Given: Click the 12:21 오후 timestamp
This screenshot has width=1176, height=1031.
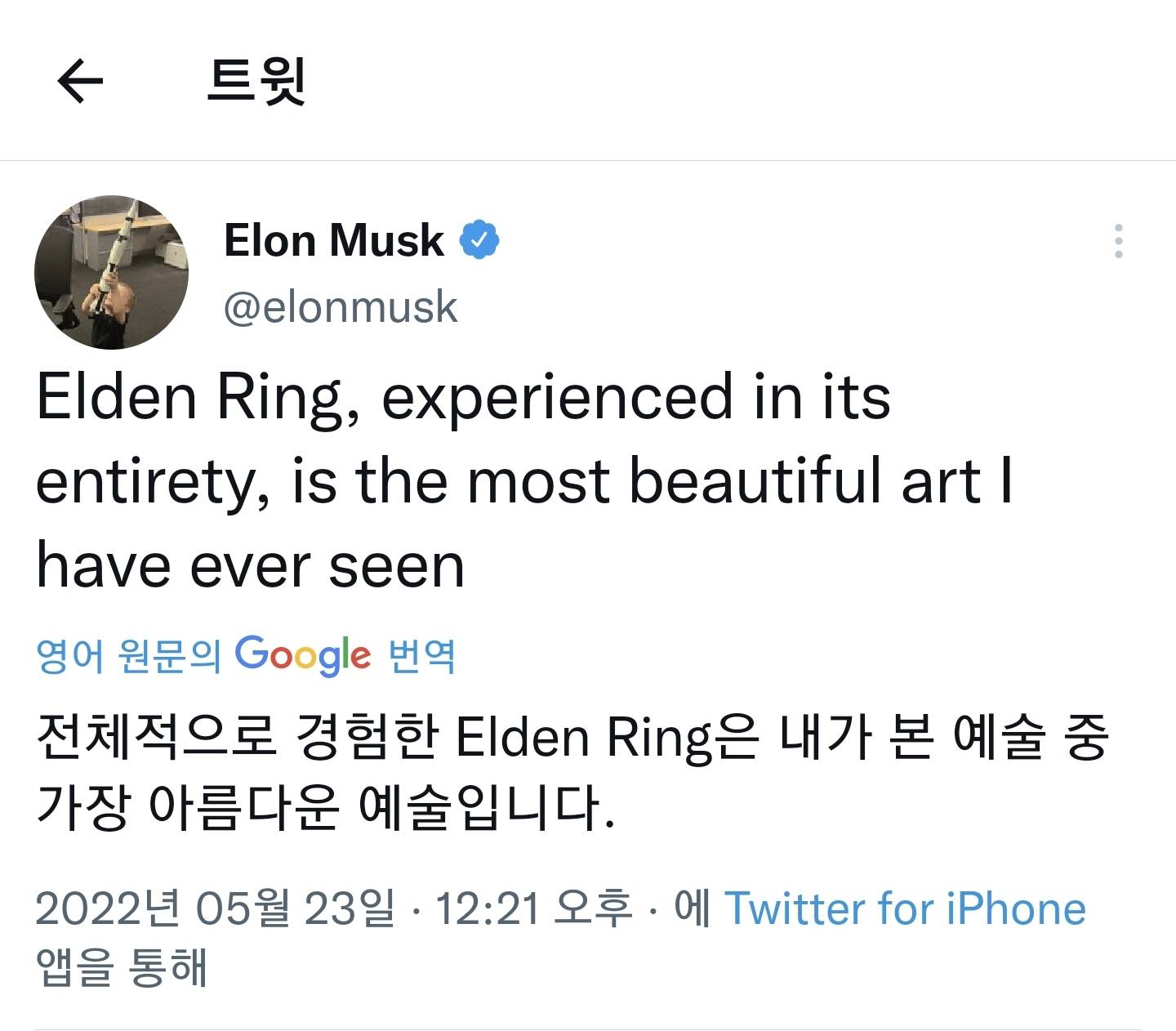Looking at the screenshot, I should [533, 908].
